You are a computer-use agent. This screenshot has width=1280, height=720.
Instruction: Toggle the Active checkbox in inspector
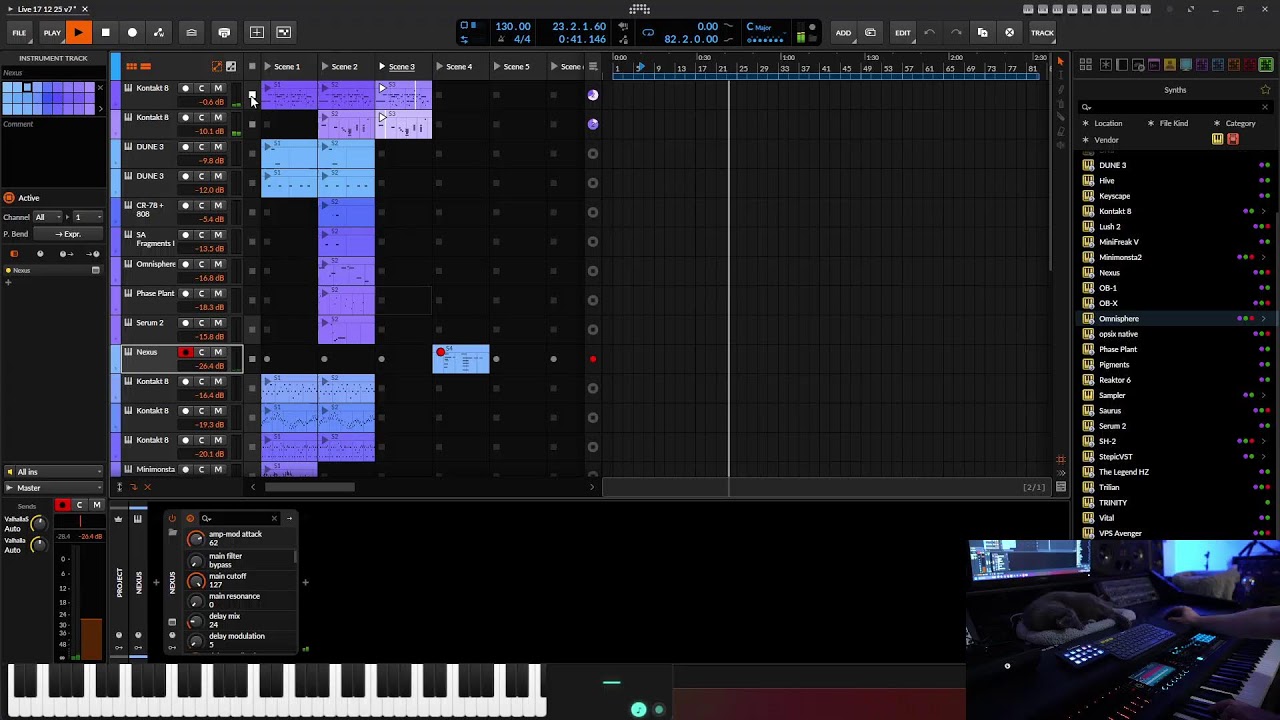[8, 198]
